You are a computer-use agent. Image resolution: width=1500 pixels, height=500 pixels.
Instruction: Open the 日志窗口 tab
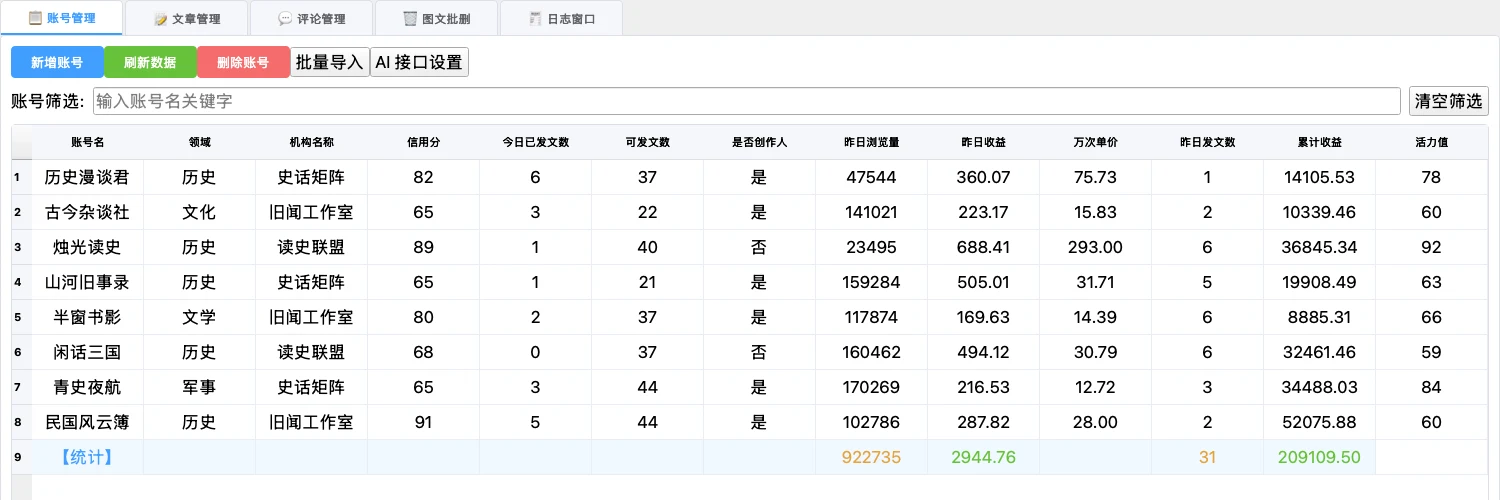[x=561, y=18]
